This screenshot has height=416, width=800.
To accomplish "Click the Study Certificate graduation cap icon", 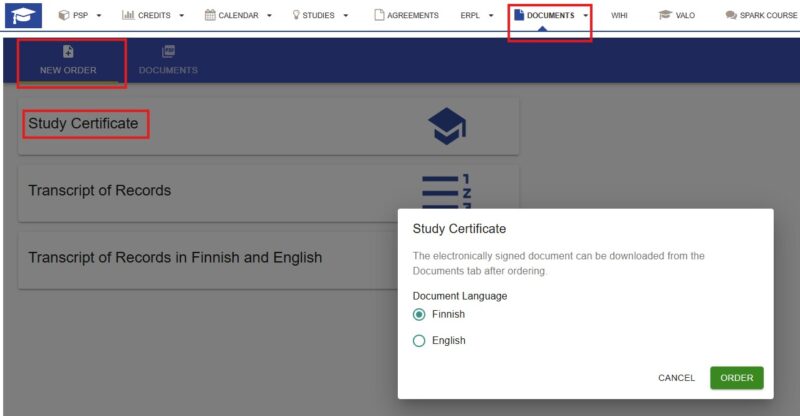I will point(447,126).
